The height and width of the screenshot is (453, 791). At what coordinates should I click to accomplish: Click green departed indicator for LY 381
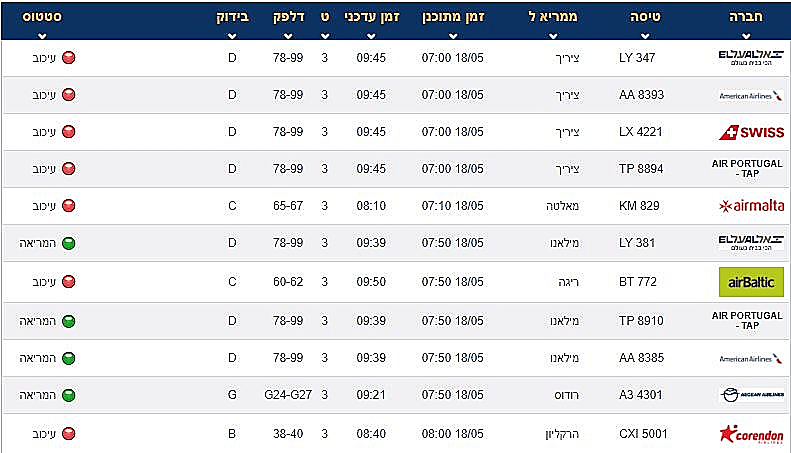(x=69, y=243)
